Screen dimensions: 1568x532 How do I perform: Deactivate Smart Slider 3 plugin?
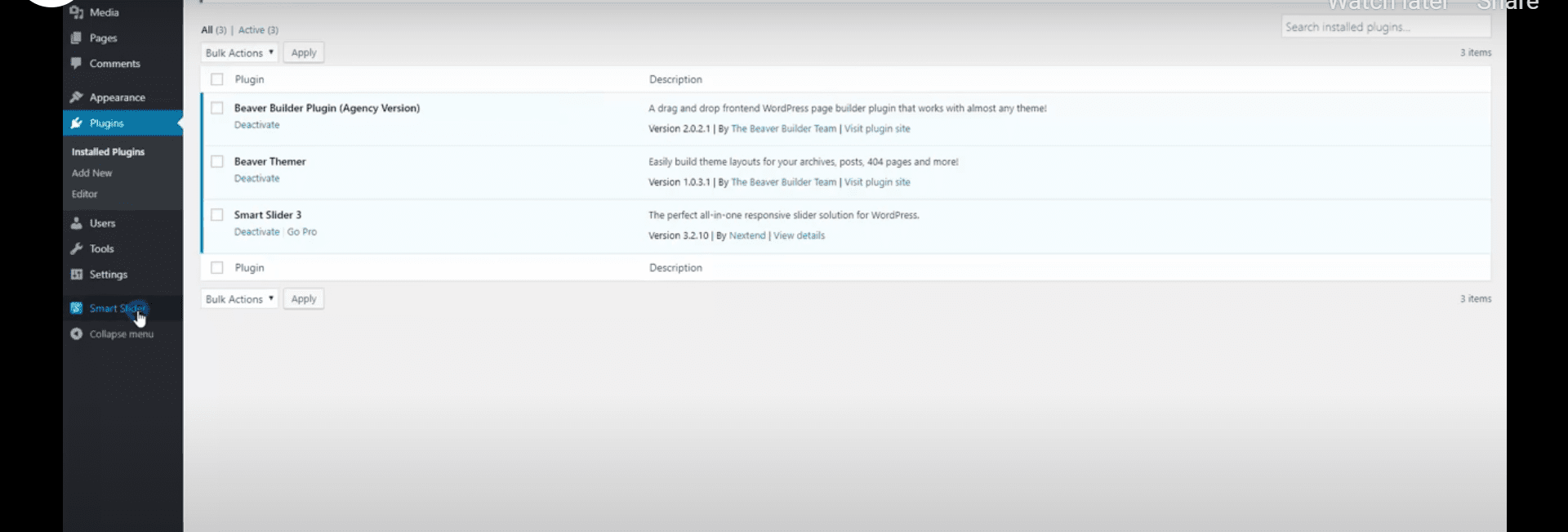tap(257, 232)
